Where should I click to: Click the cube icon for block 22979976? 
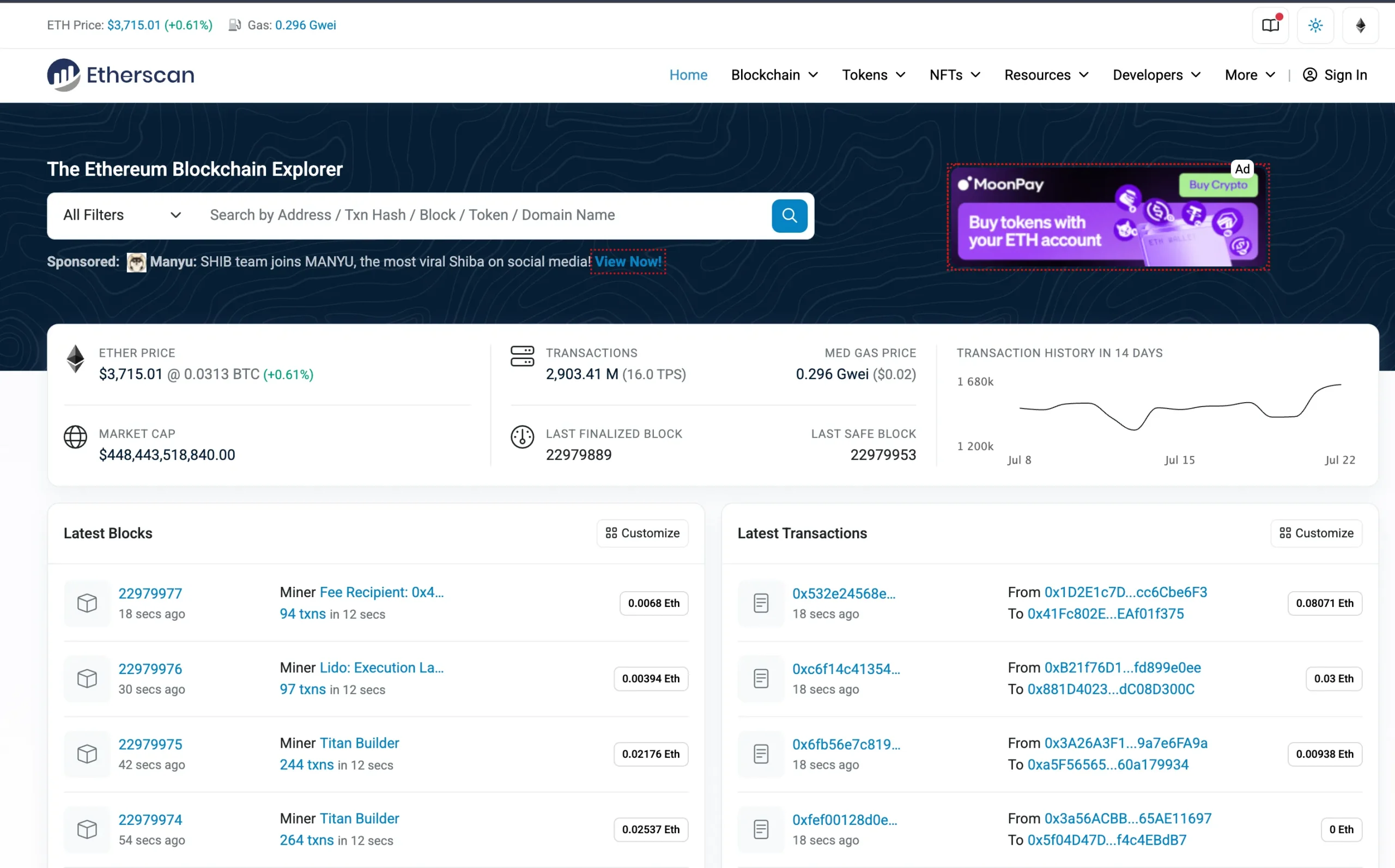coord(87,678)
